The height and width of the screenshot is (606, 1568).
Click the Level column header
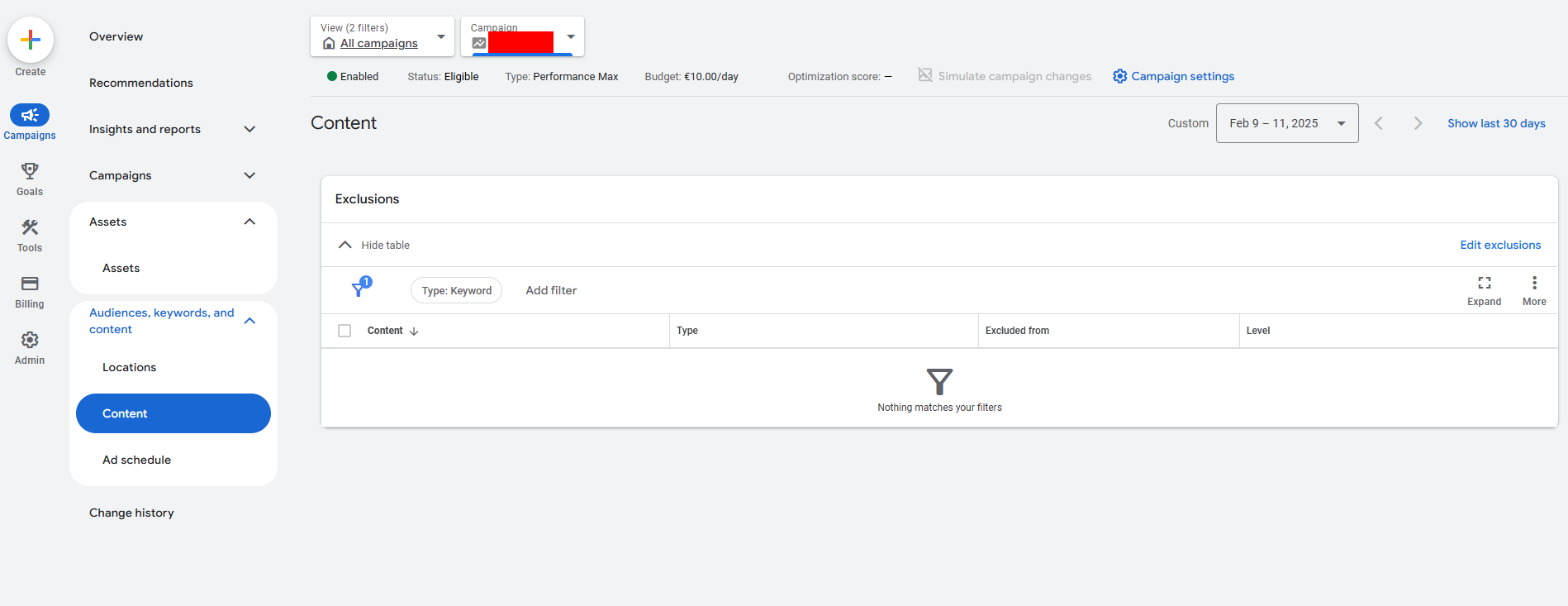1258,331
